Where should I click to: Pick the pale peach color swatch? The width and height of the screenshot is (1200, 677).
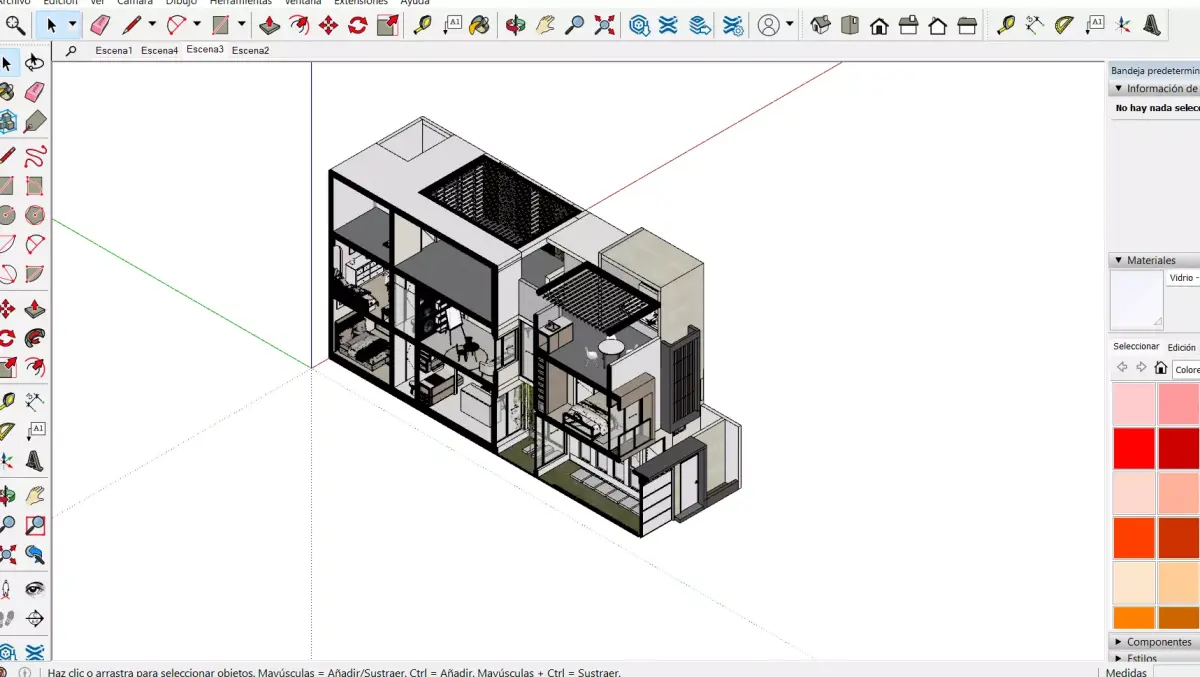1133,582
